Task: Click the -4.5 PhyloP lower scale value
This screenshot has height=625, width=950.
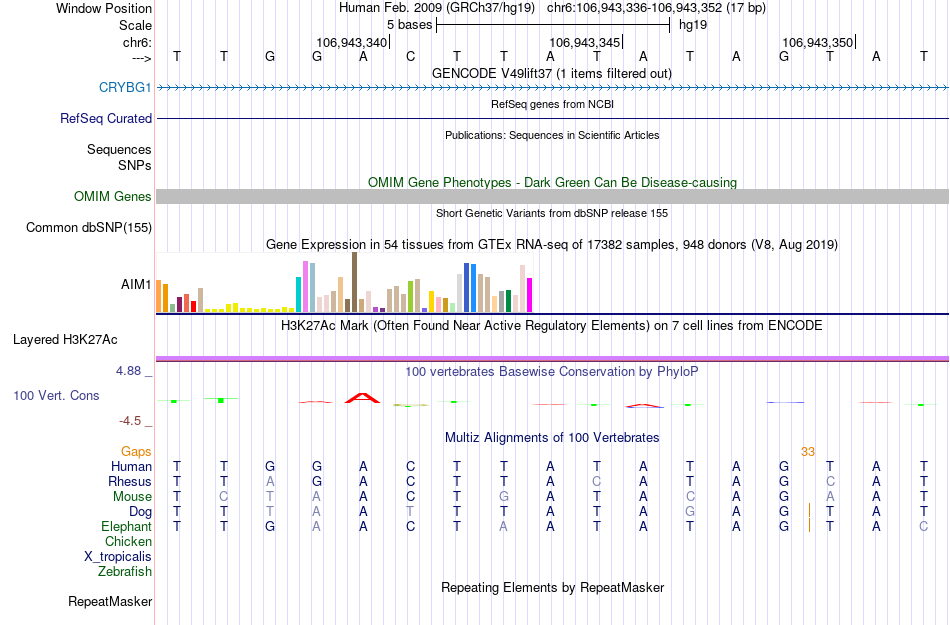Action: click(130, 421)
